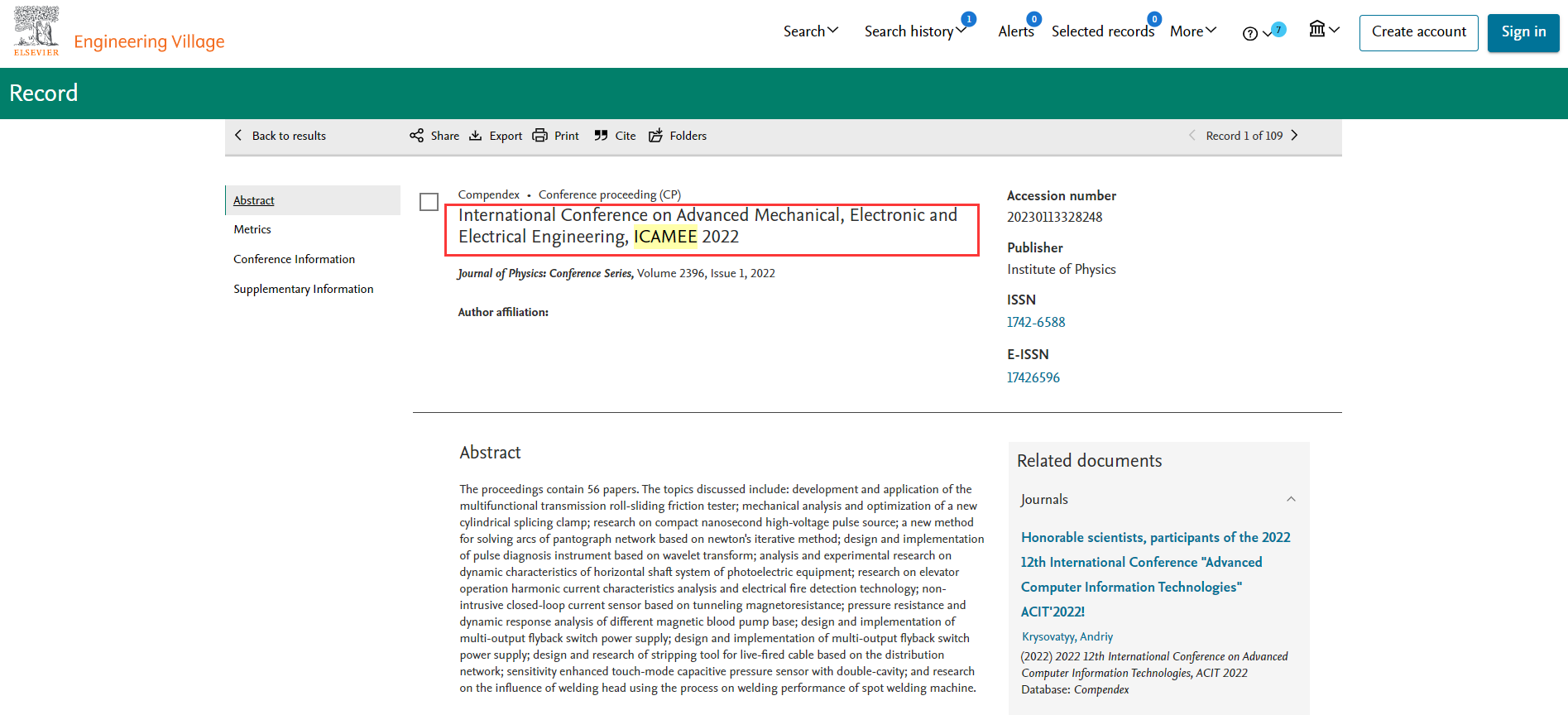Click Search history badge count
The image size is (1568, 715).
(x=968, y=18)
